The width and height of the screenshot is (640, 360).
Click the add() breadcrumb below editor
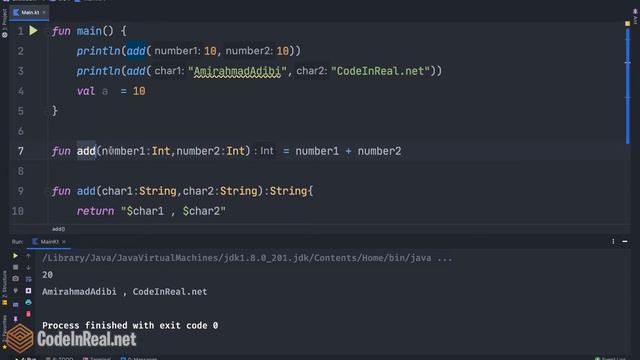(x=58, y=229)
